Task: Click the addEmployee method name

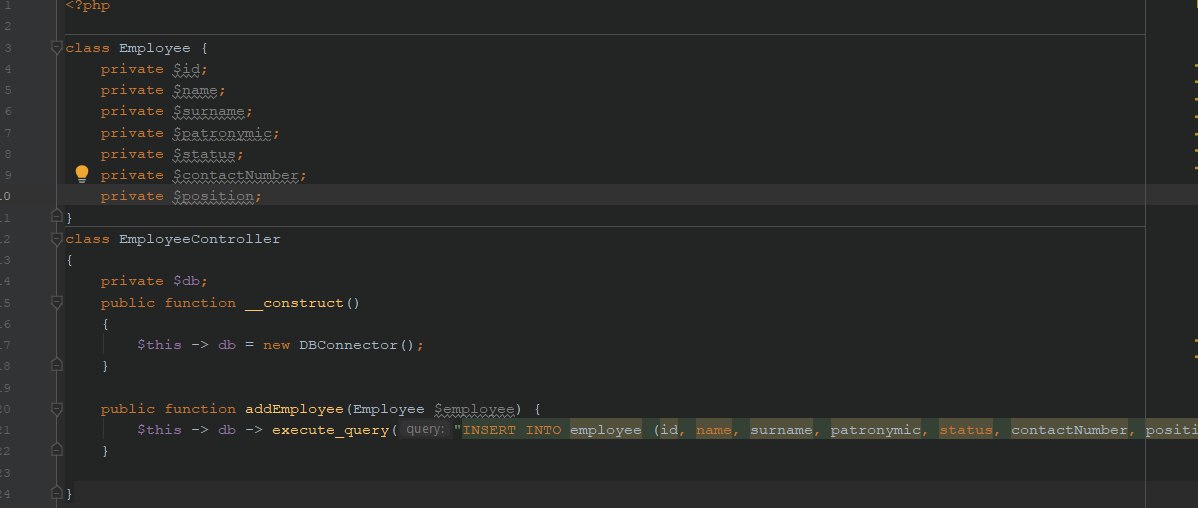Action: 294,409
